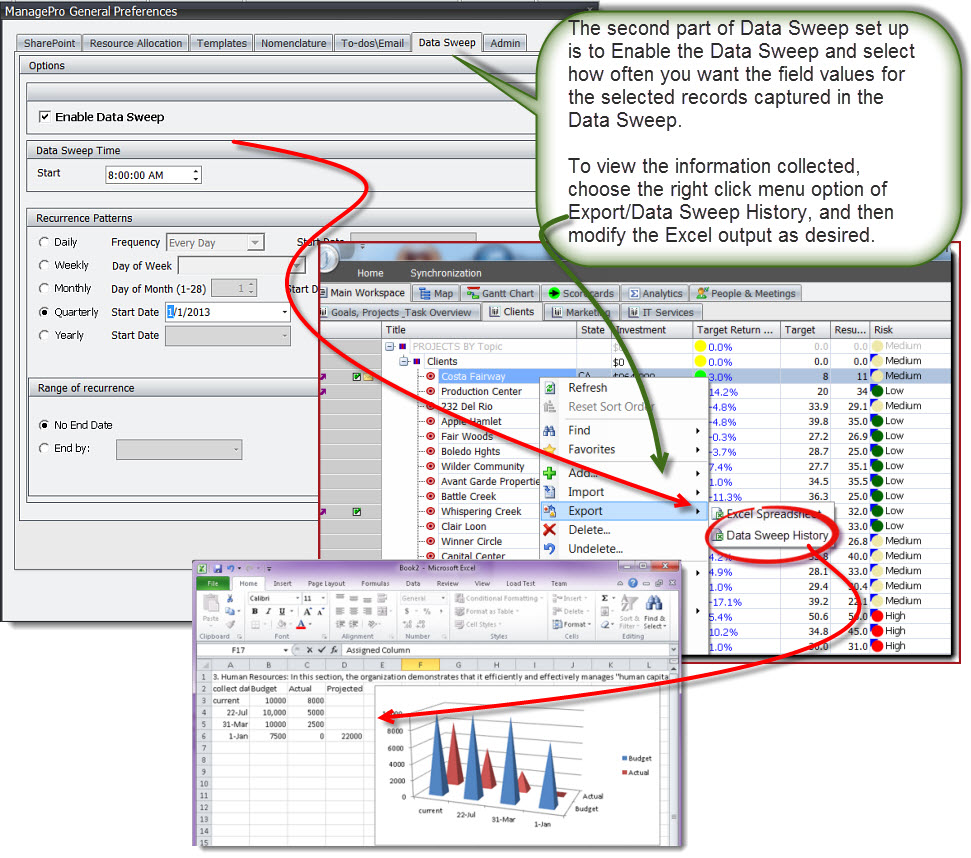Switch to the SharePoint preferences tab

tap(50, 43)
